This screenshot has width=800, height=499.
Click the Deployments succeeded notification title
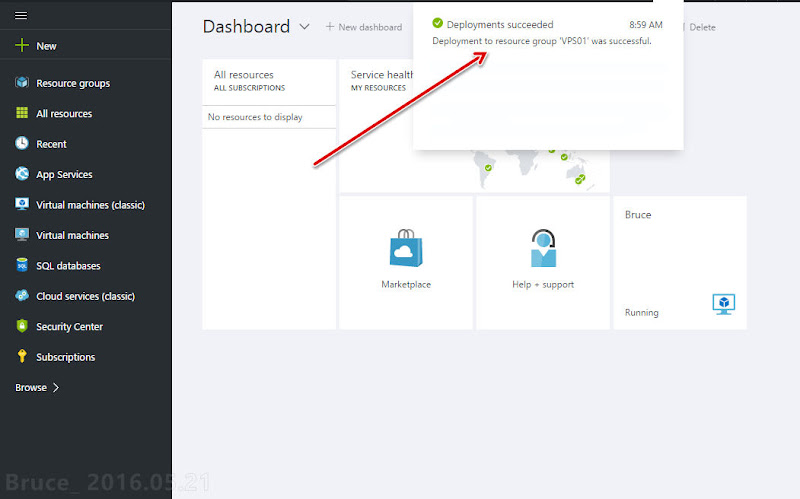click(x=500, y=24)
